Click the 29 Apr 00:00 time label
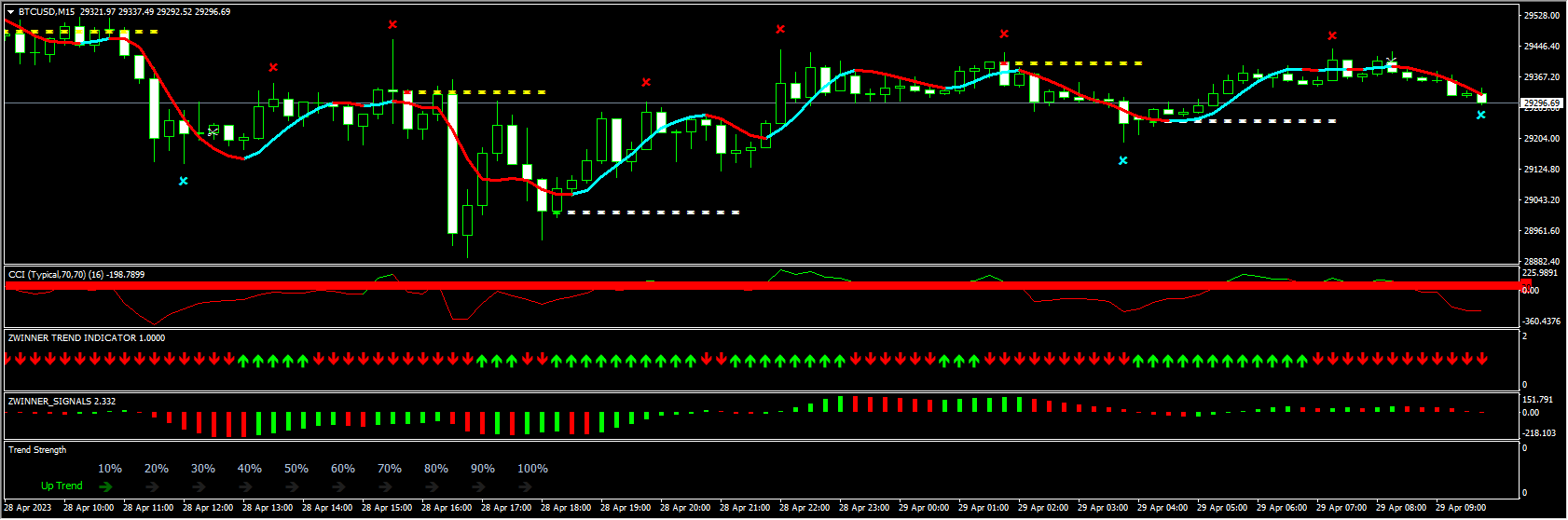Image resolution: width=1568 pixels, height=520 pixels. (924, 508)
